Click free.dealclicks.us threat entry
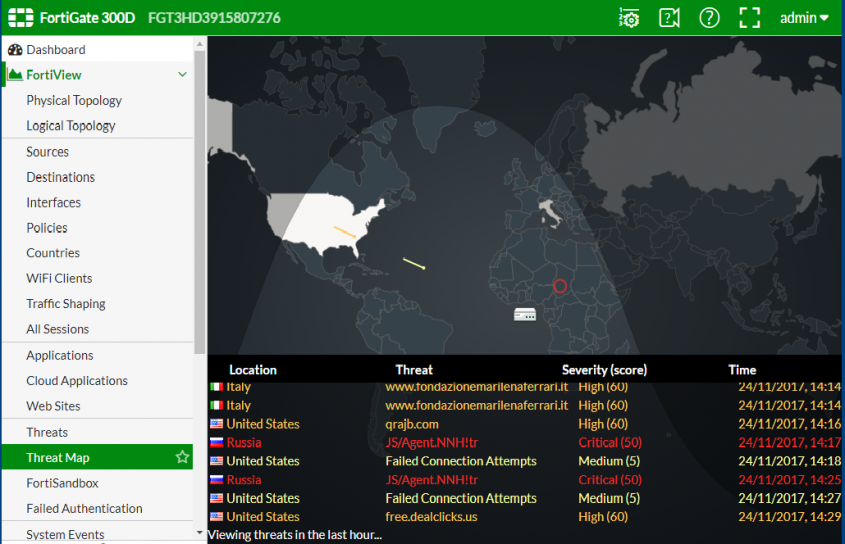 click(x=431, y=517)
